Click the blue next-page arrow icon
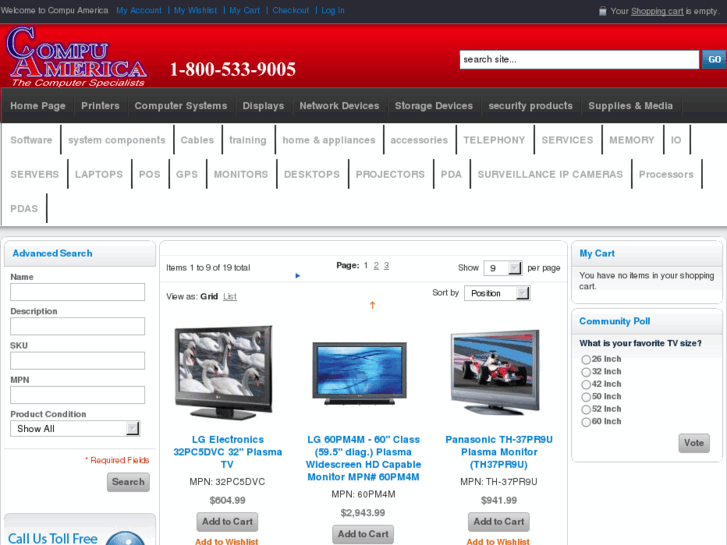Screen dimensions: 727x545 [298, 276]
